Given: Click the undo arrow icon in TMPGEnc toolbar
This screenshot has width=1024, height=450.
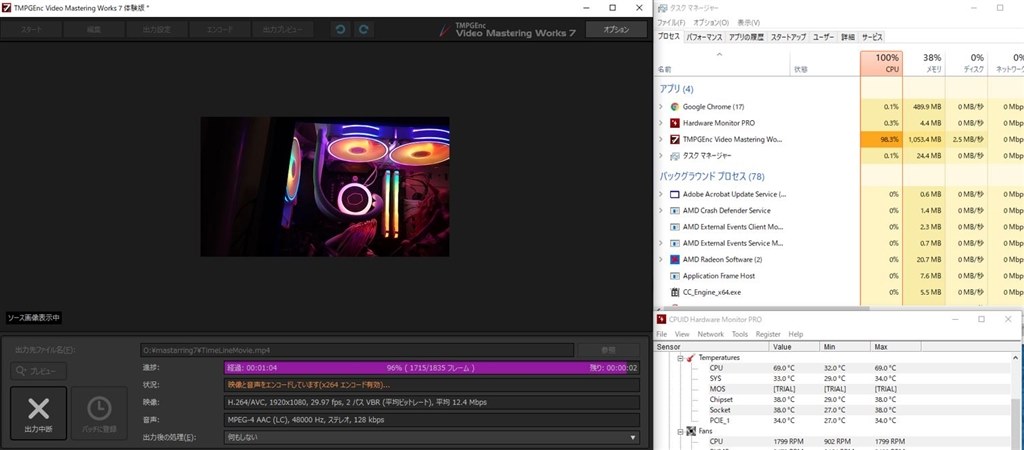Looking at the screenshot, I should point(340,29).
